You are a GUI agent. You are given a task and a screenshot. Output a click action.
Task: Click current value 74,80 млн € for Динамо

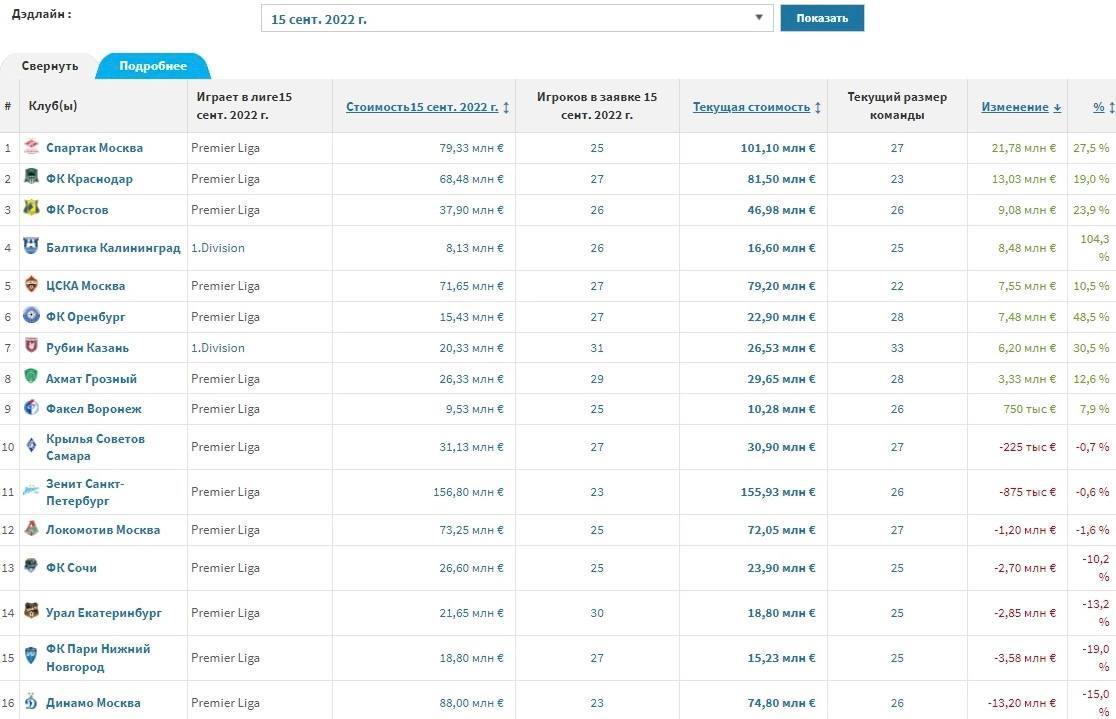click(x=781, y=703)
